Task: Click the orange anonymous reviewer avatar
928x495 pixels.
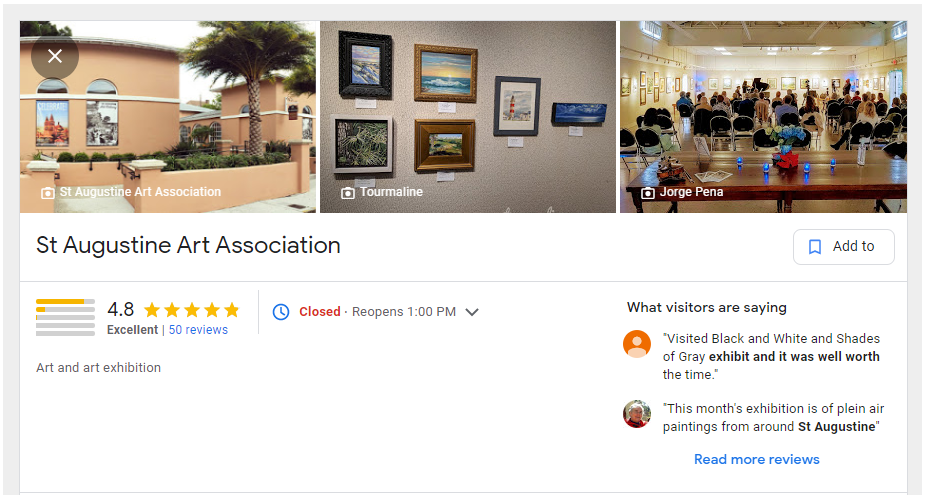Action: (x=637, y=344)
